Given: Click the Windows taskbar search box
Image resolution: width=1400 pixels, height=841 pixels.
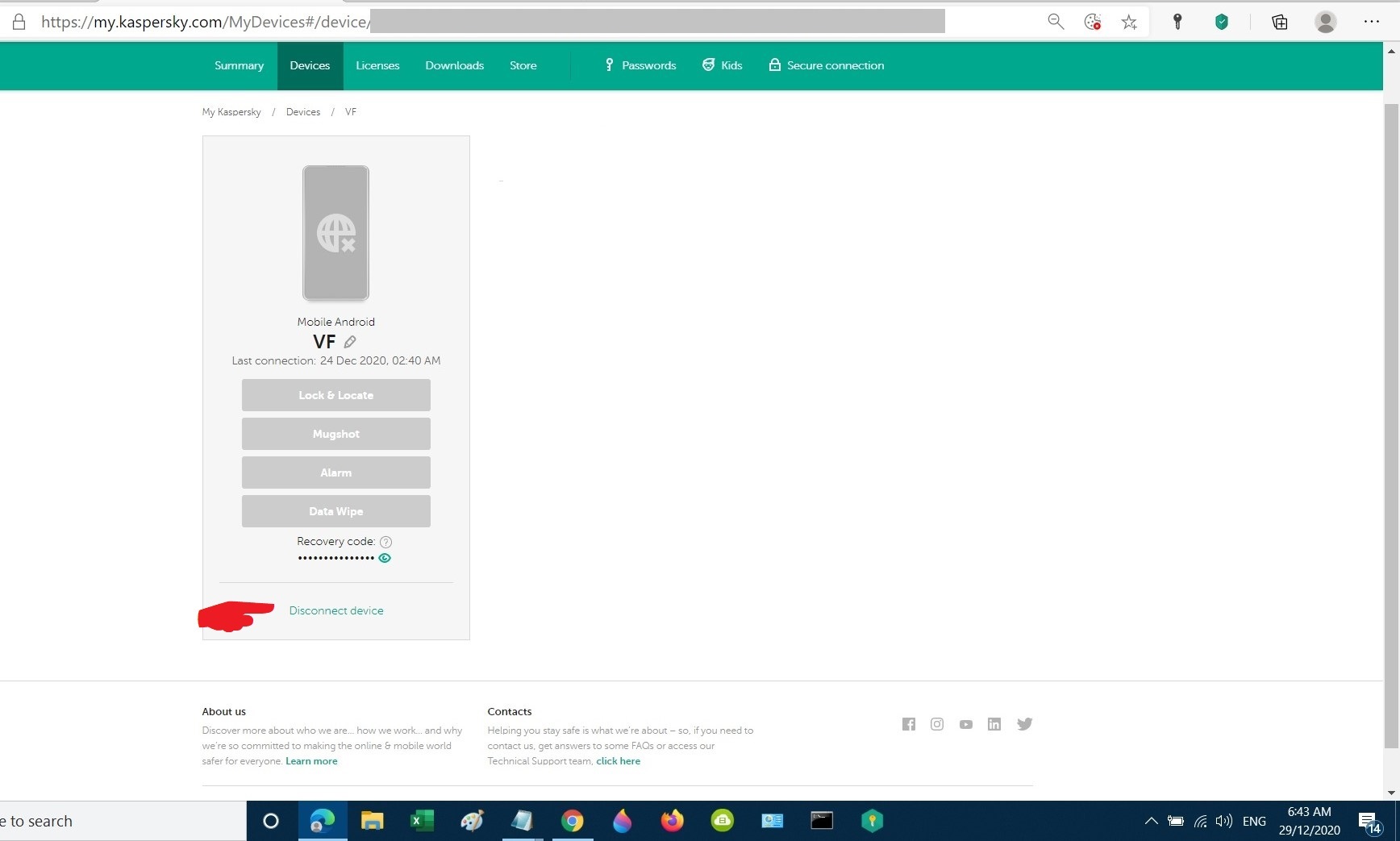Looking at the screenshot, I should (x=123, y=821).
